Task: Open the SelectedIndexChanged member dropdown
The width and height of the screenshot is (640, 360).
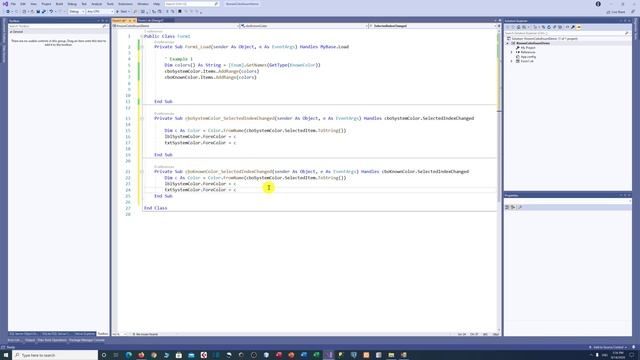Action: (x=433, y=26)
